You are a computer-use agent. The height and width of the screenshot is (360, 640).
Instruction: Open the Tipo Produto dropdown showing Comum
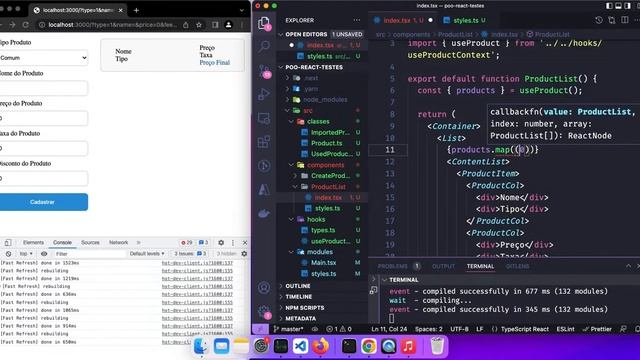click(43, 58)
